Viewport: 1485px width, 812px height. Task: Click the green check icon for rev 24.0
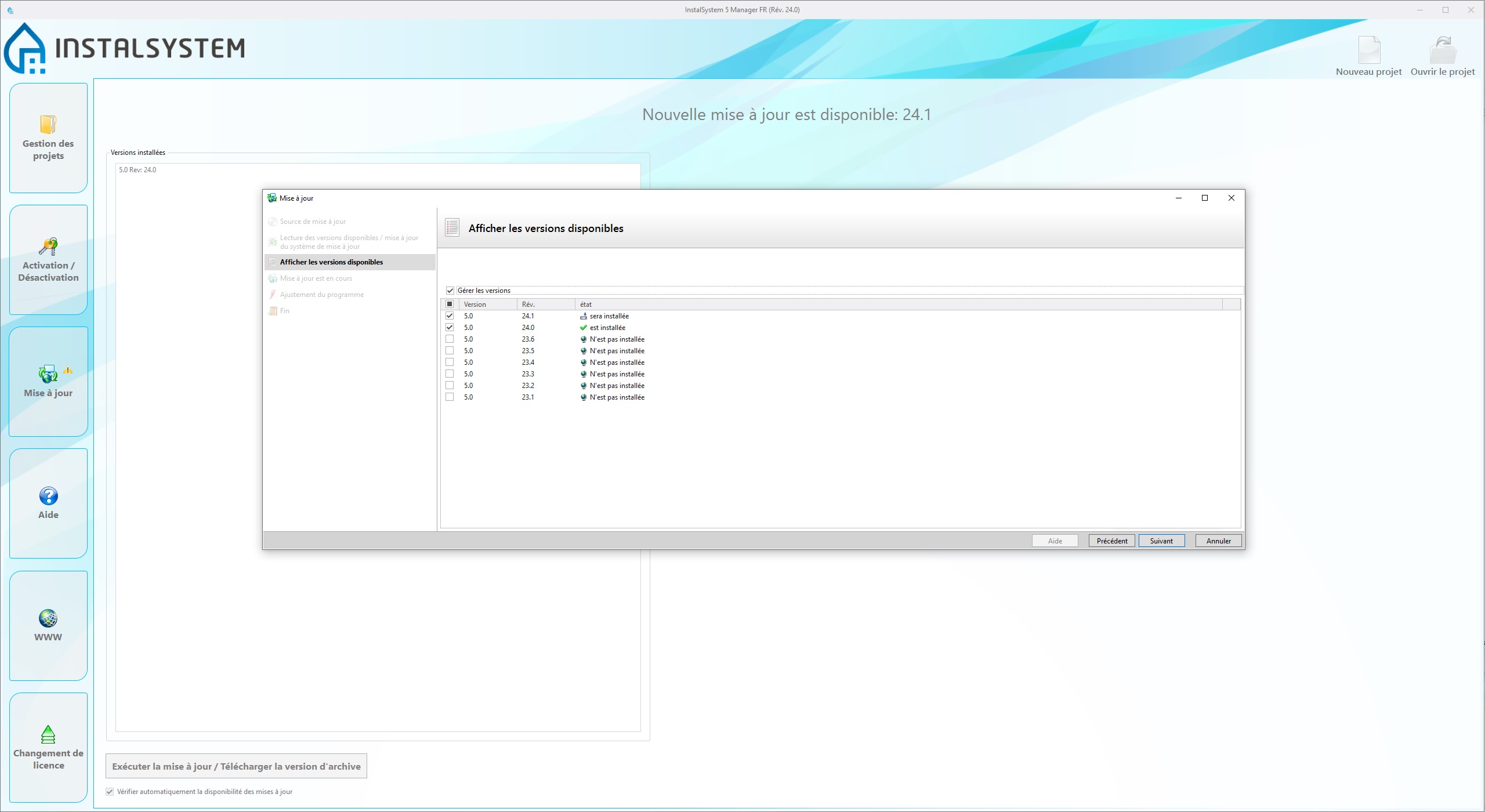pos(584,328)
